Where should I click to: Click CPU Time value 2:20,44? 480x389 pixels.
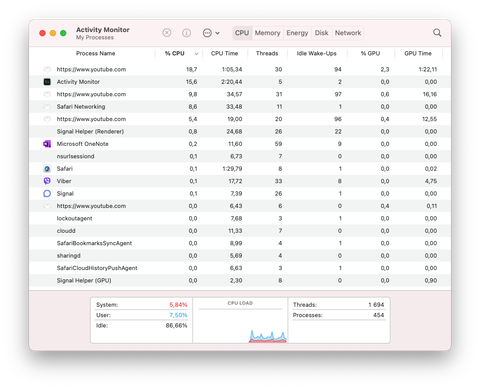232,82
